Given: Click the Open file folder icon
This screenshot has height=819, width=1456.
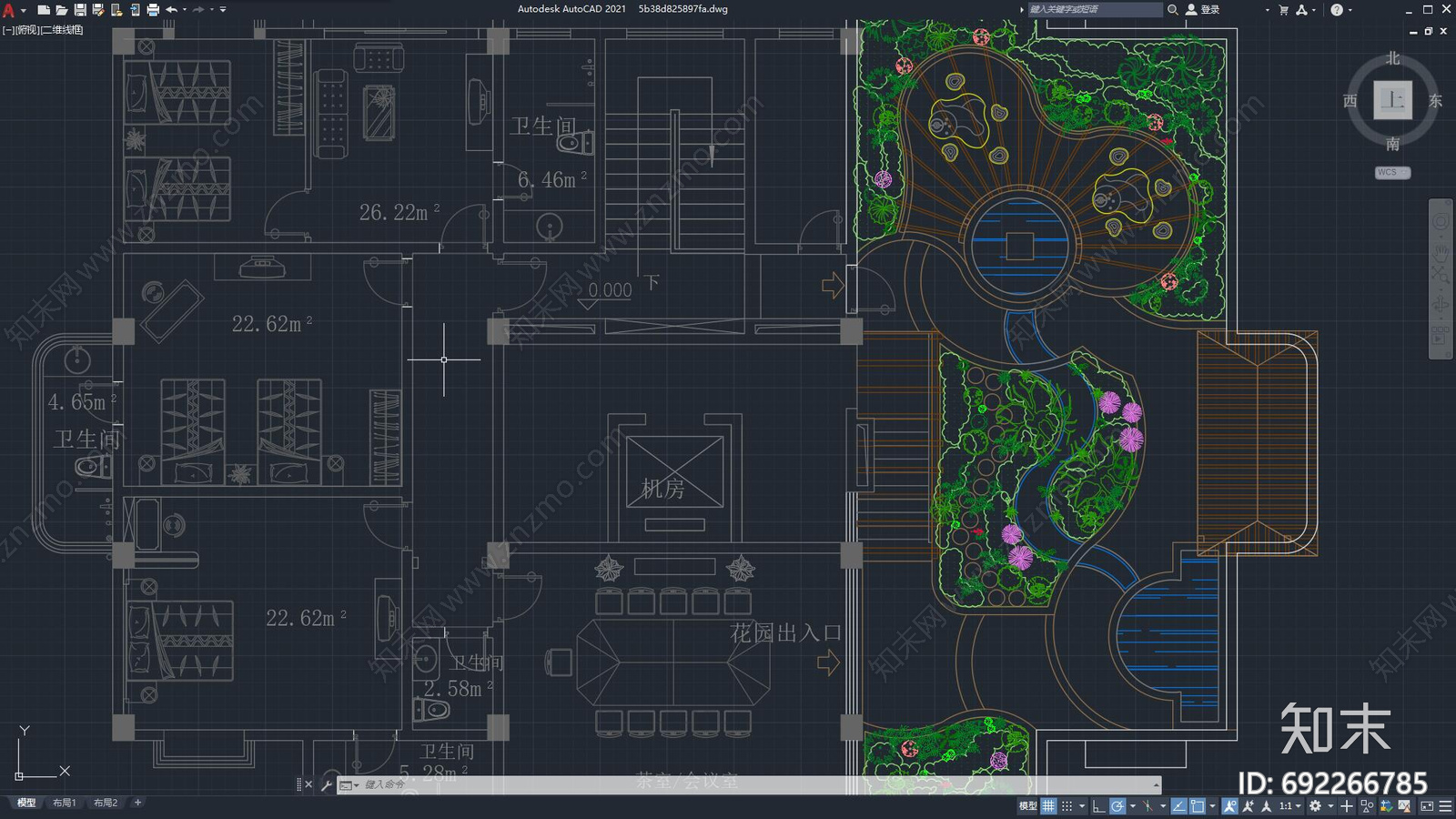Looking at the screenshot, I should click(61, 9).
